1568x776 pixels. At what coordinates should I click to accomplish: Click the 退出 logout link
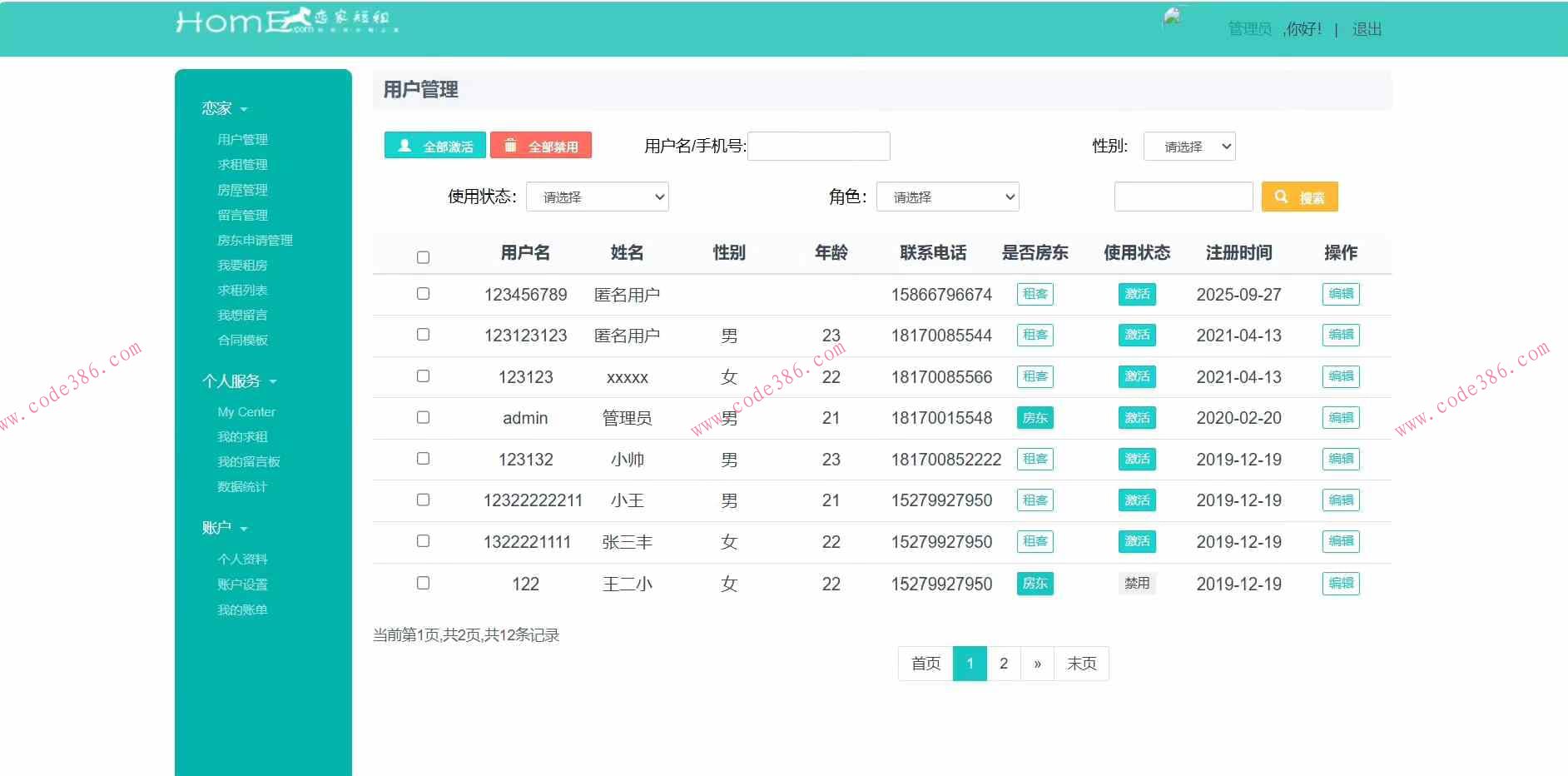(x=1367, y=28)
